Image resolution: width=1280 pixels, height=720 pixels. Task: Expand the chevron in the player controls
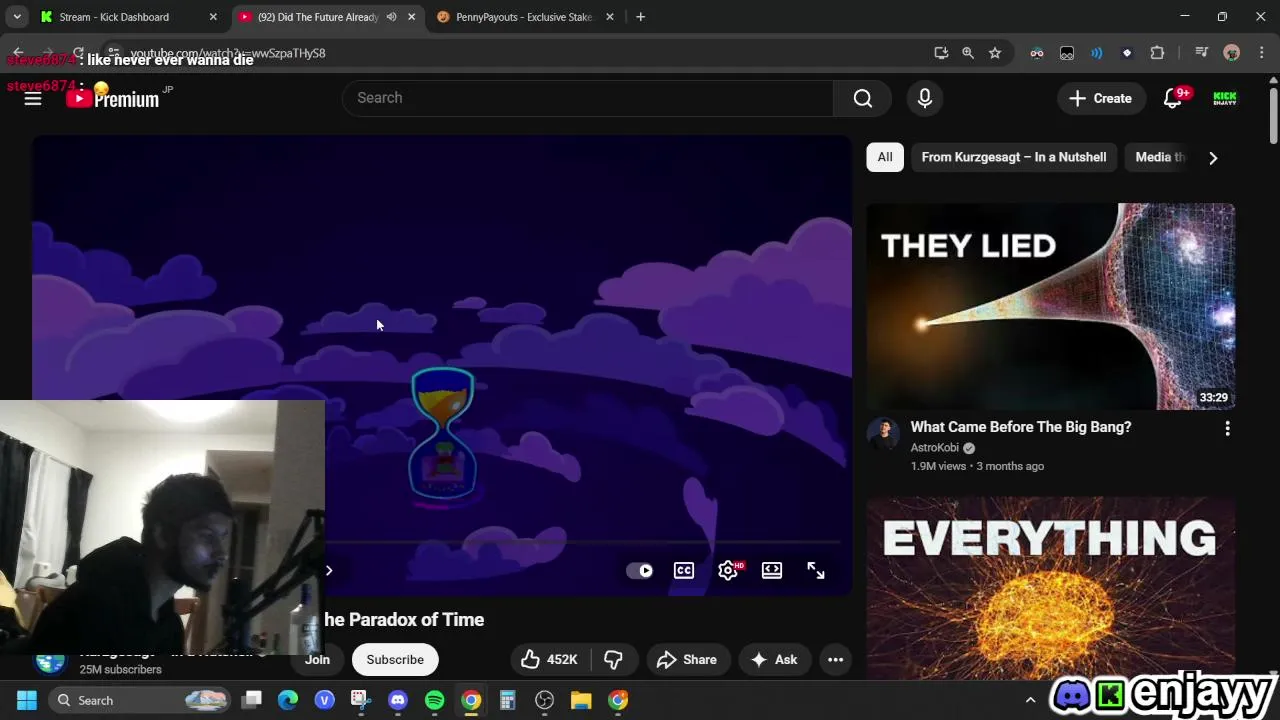click(x=329, y=570)
